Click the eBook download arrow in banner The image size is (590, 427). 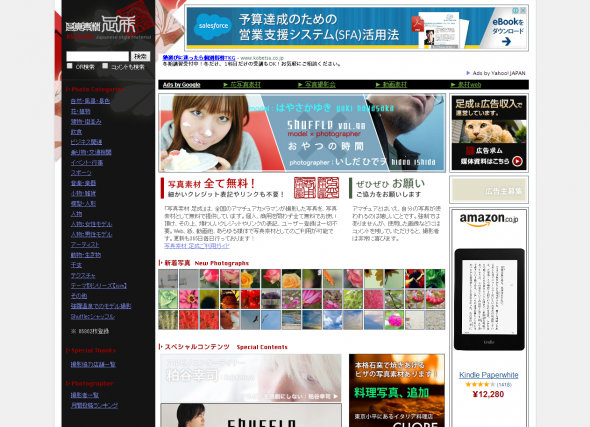[506, 41]
